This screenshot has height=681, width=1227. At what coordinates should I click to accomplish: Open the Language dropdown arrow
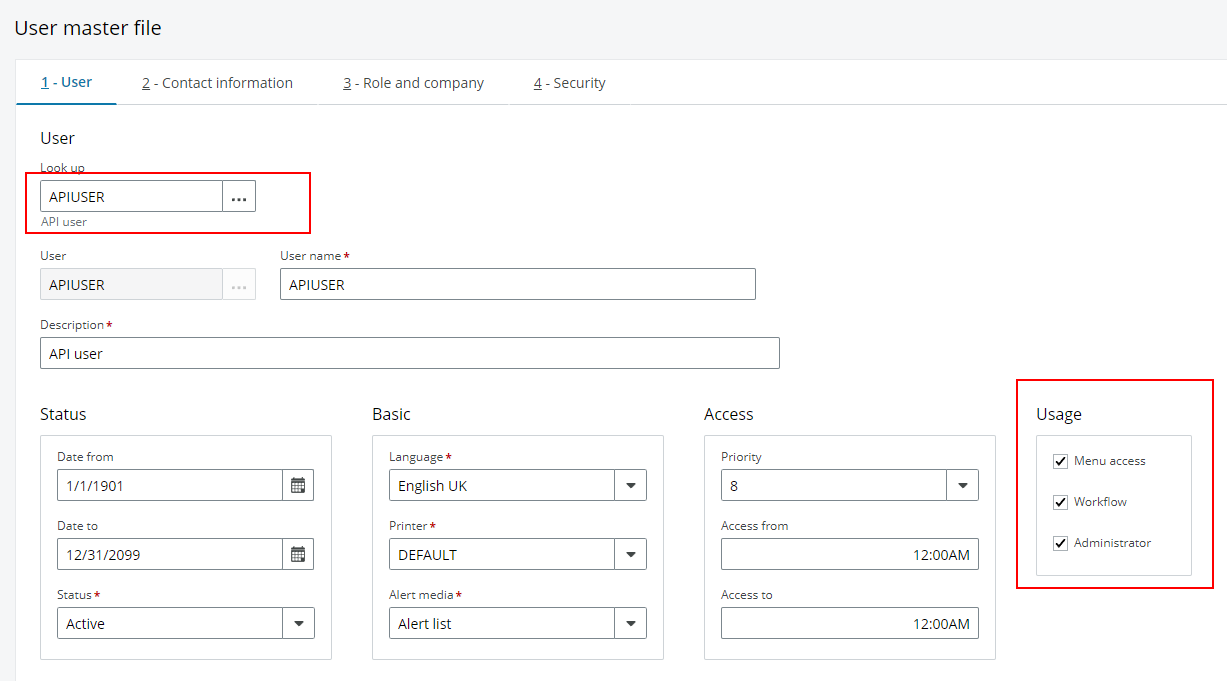[630, 486]
